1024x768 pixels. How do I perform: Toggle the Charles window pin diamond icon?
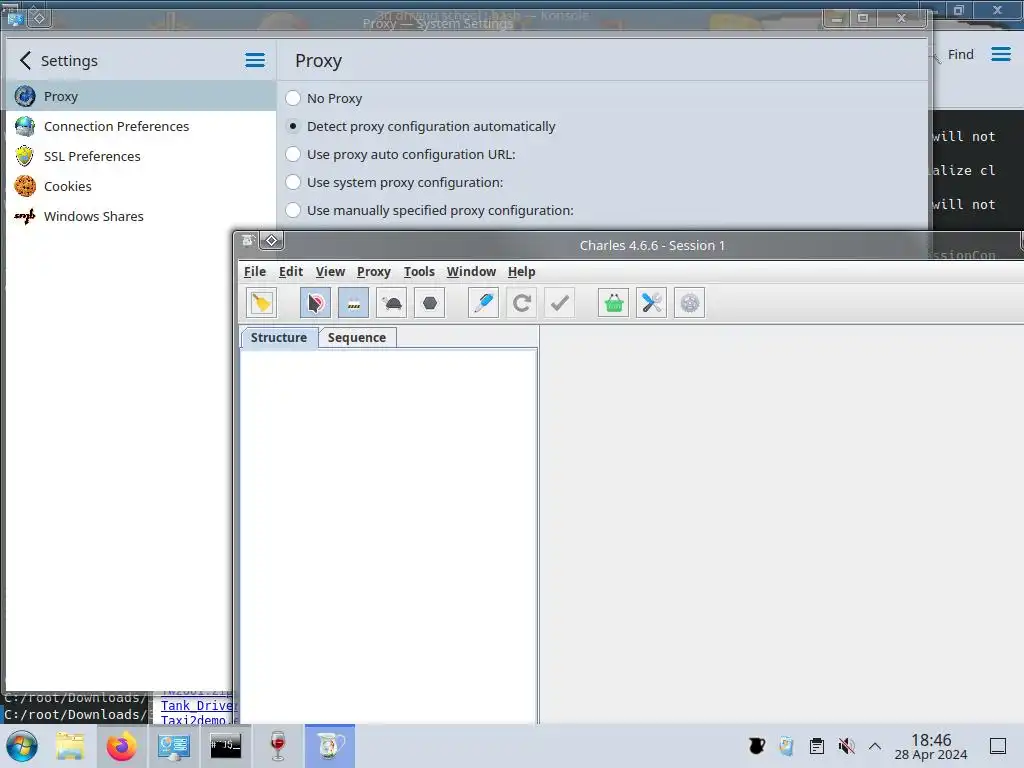pos(272,240)
